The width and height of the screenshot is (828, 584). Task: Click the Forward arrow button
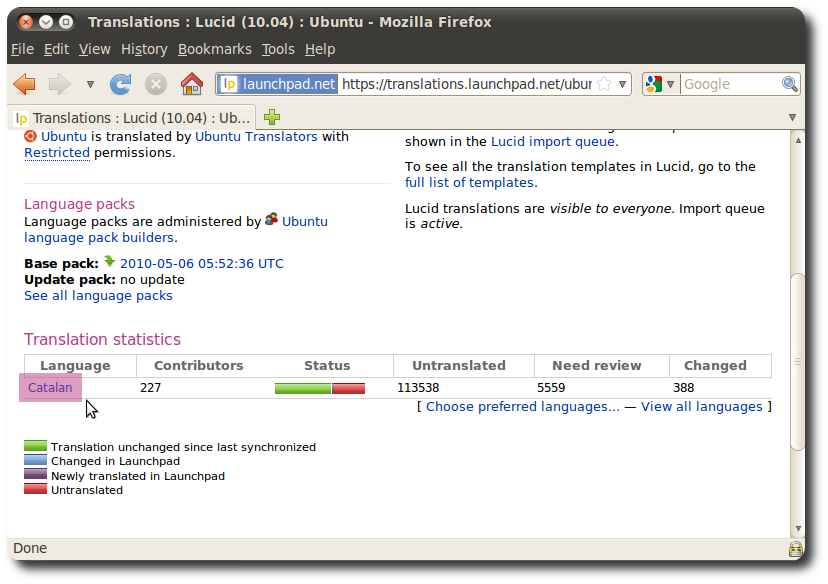(x=59, y=84)
